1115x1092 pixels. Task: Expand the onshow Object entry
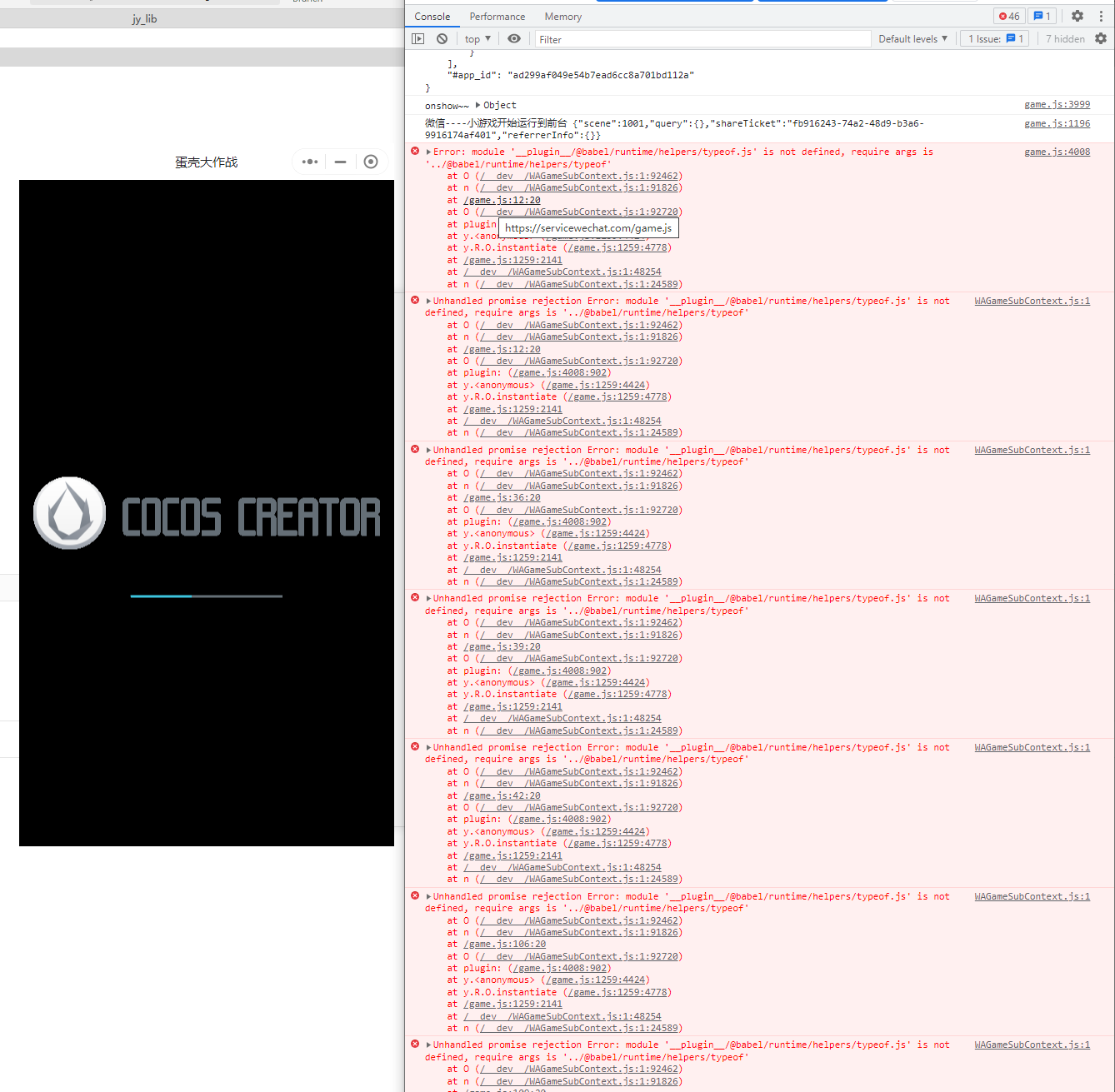[478, 105]
